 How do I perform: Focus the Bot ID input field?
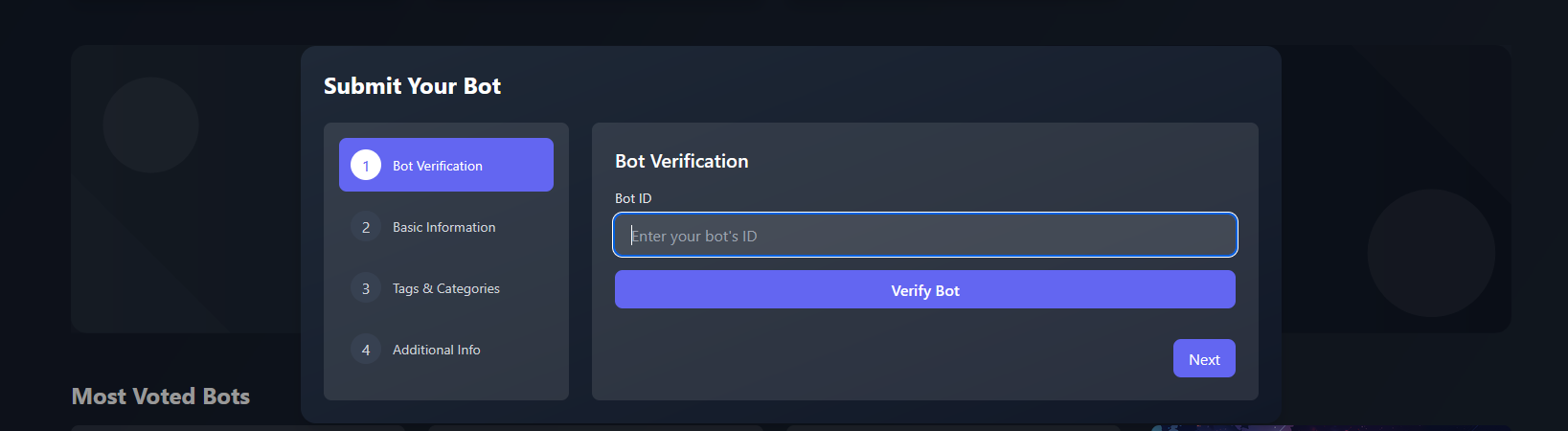tap(925, 235)
